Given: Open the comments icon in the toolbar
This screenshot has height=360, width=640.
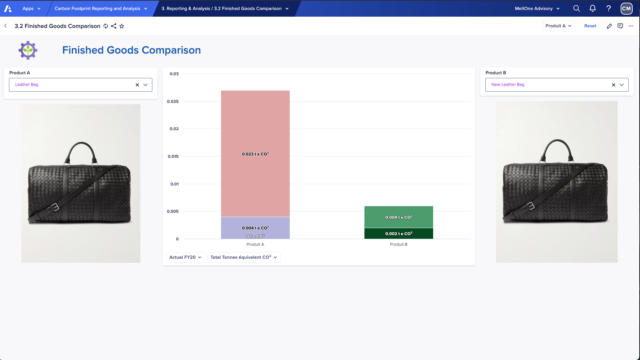Looking at the screenshot, I should click(620, 26).
